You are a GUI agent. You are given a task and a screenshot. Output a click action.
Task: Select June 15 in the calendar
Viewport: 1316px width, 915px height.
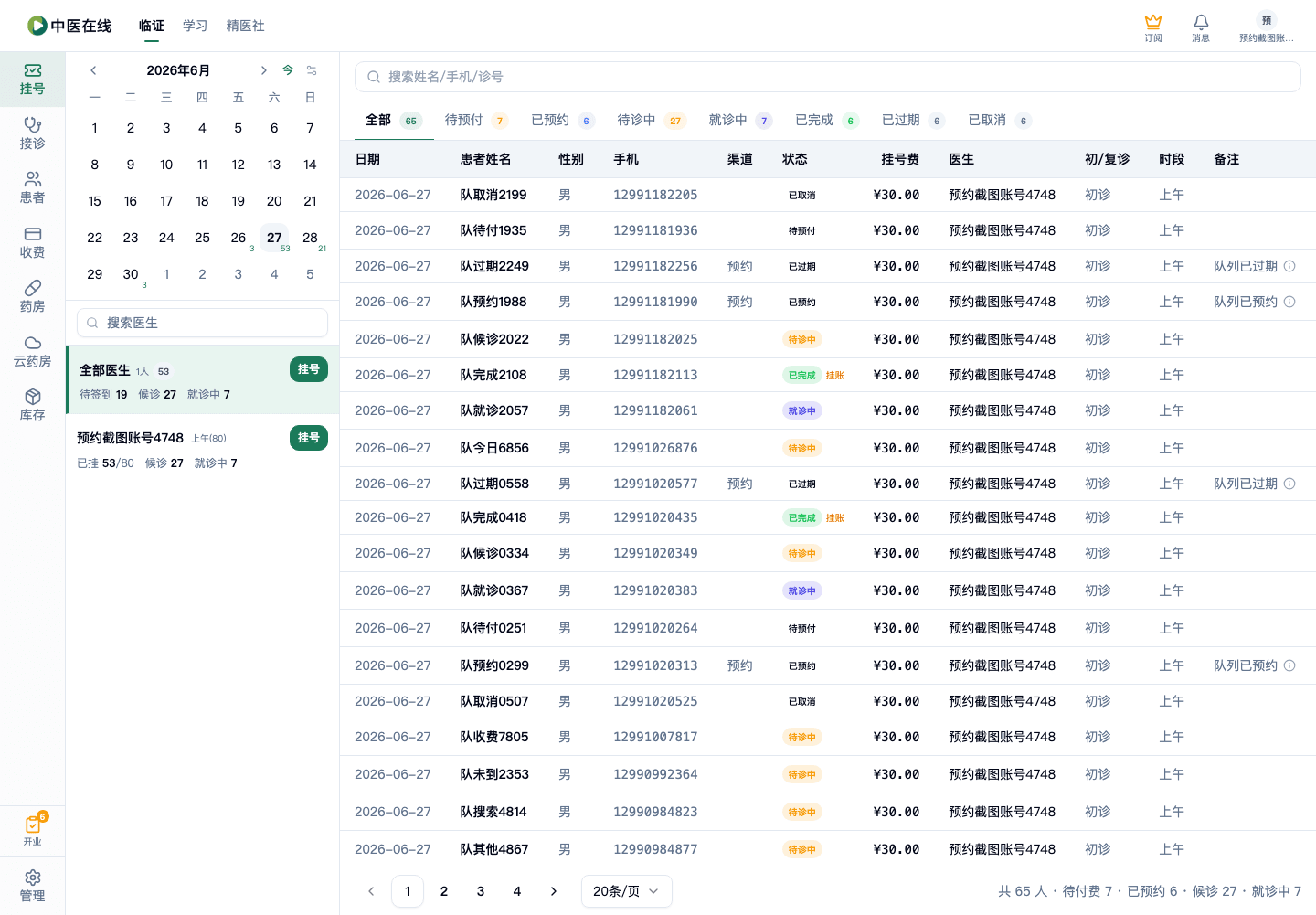click(x=95, y=201)
